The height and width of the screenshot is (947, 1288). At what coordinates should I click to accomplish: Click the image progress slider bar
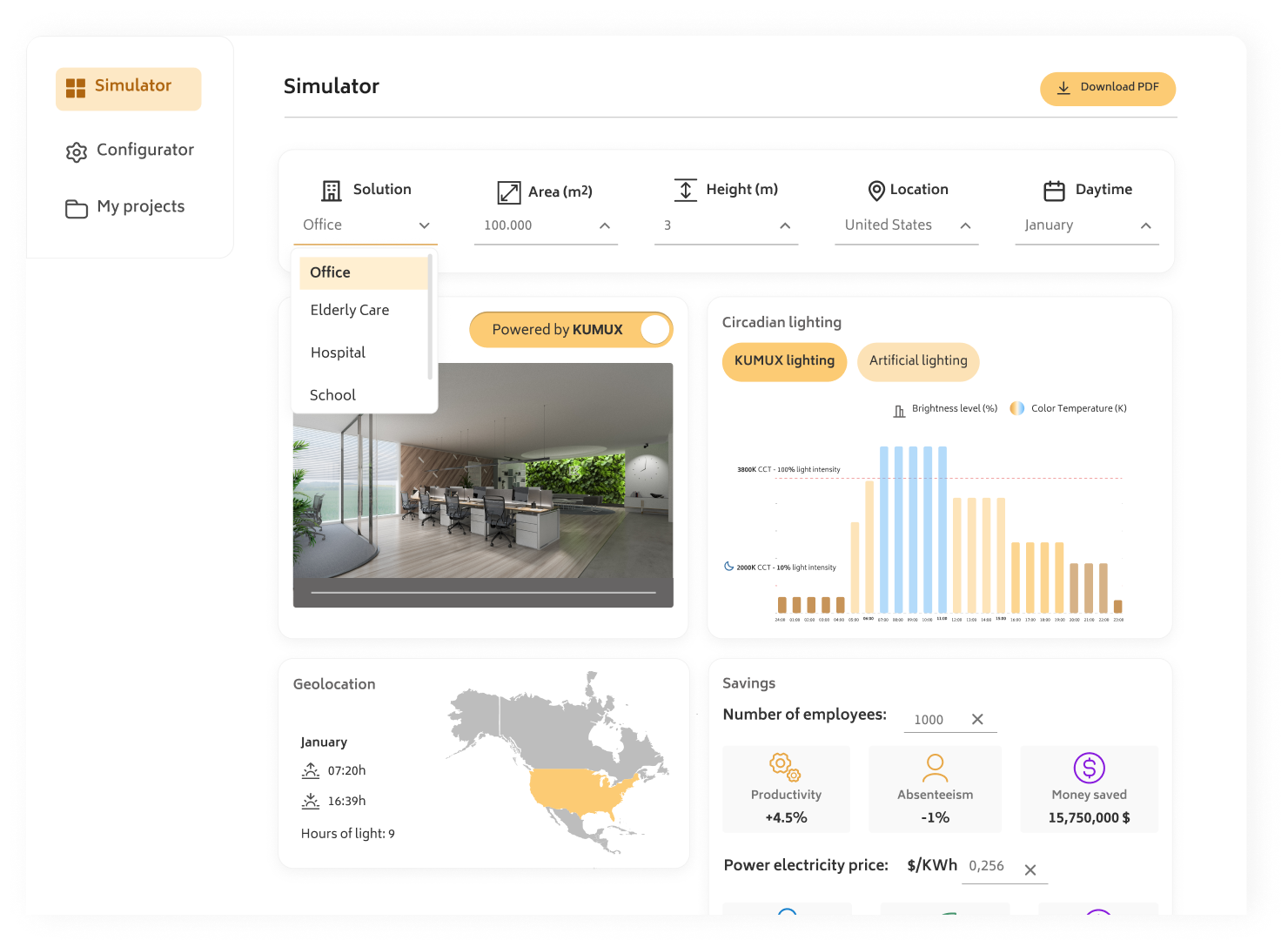(483, 593)
